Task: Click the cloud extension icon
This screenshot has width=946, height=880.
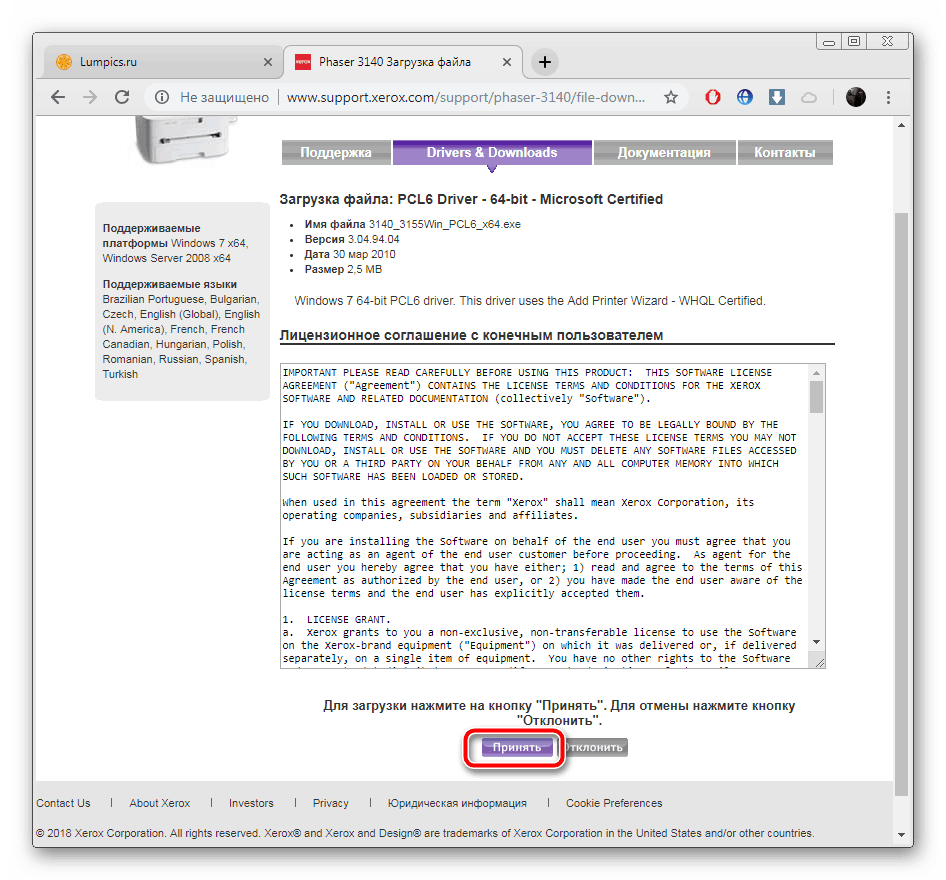Action: pos(809,97)
